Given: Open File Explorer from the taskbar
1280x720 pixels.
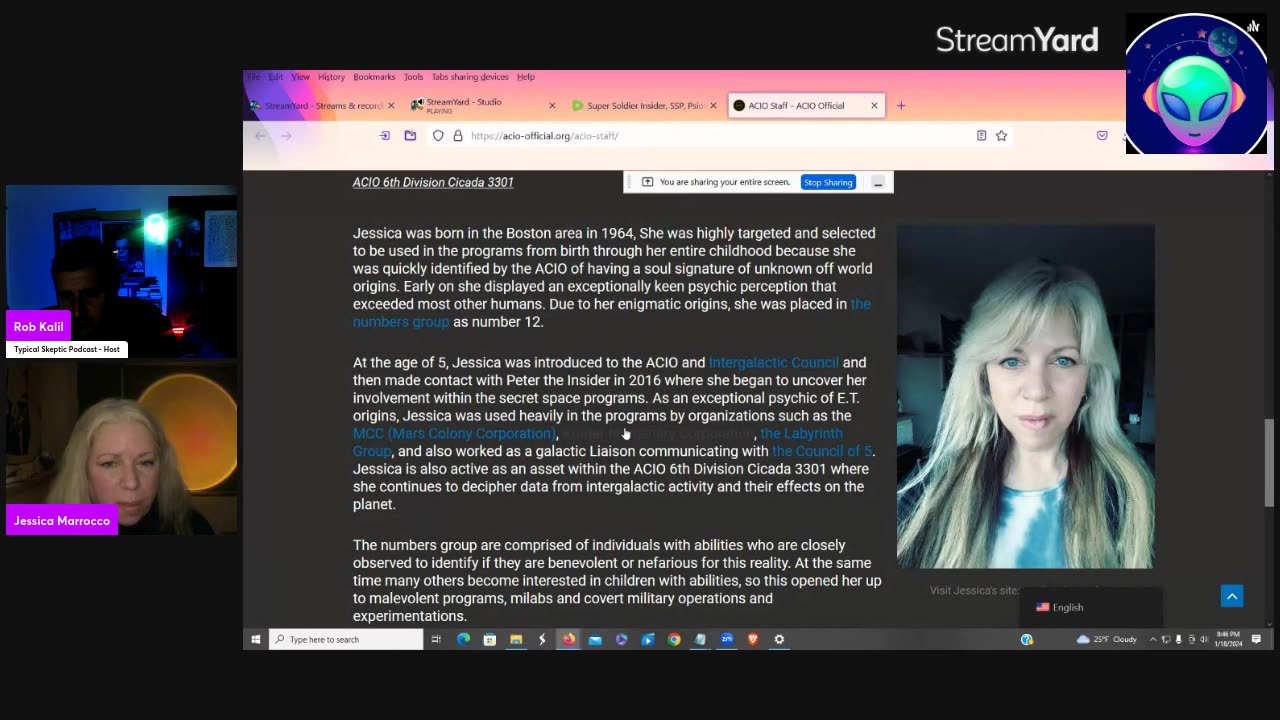Looking at the screenshot, I should click(516, 639).
